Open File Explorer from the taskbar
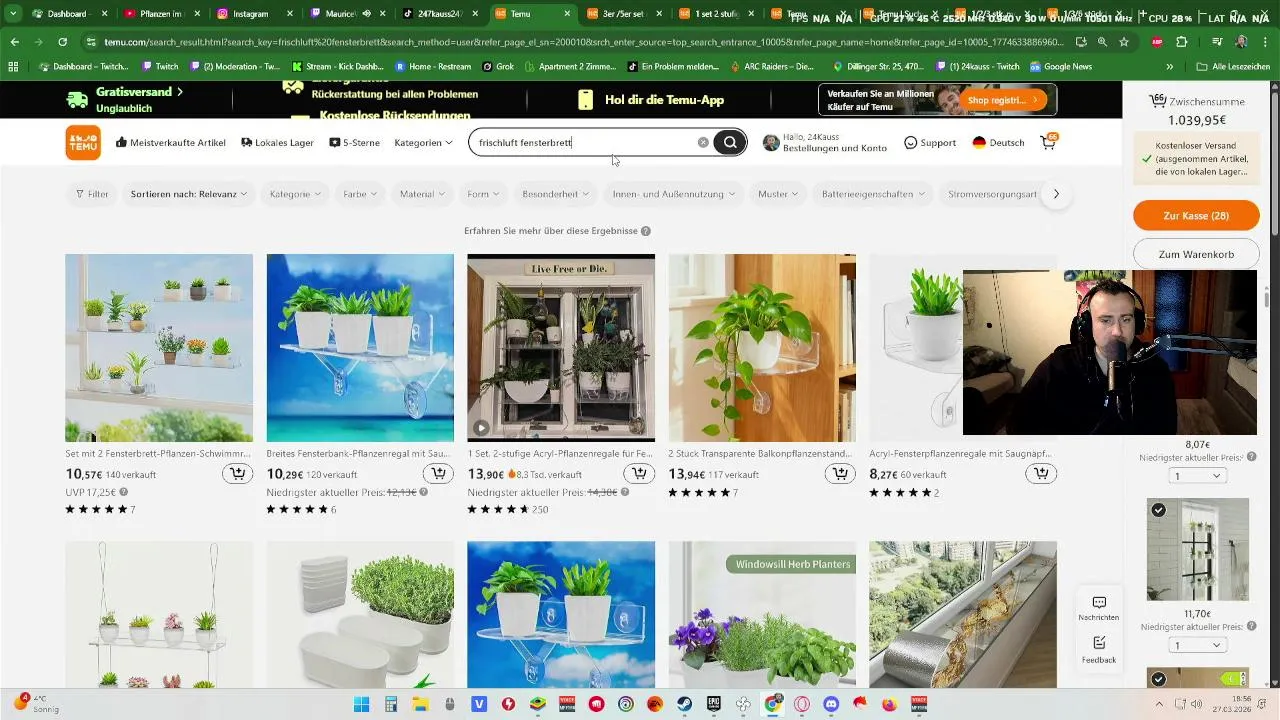 [421, 704]
